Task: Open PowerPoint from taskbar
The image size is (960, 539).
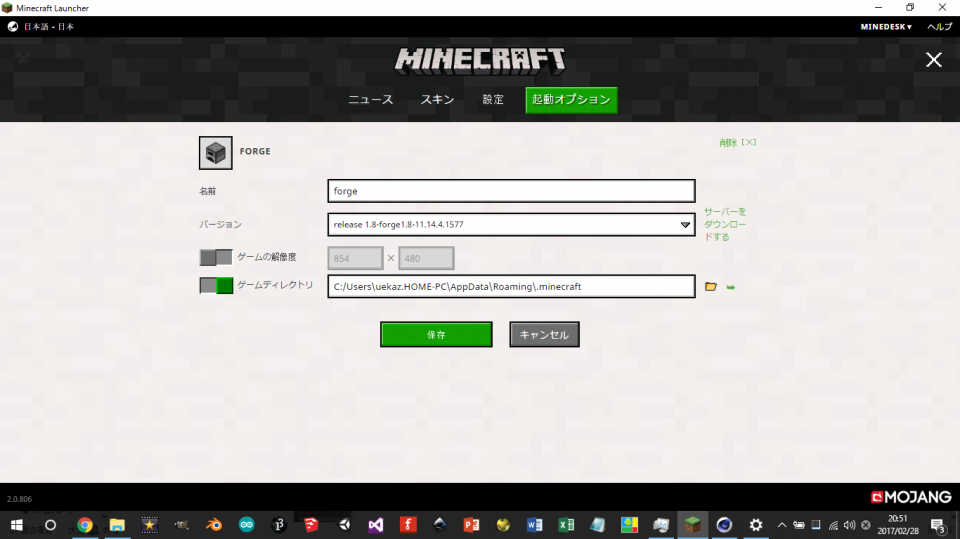Action: point(471,525)
